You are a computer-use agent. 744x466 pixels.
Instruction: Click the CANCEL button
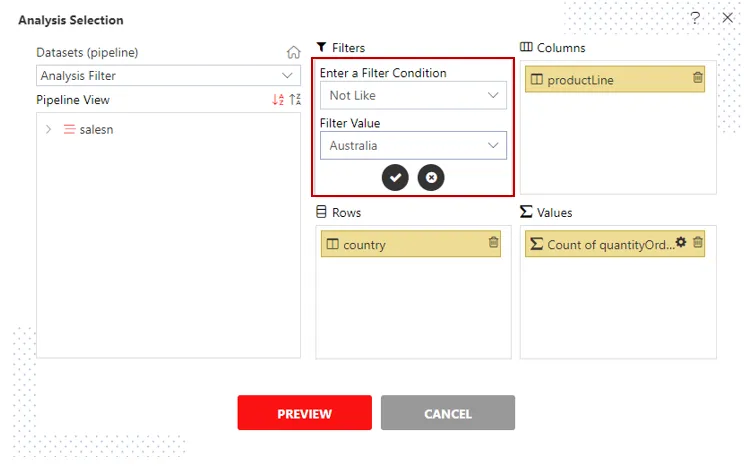click(x=448, y=413)
